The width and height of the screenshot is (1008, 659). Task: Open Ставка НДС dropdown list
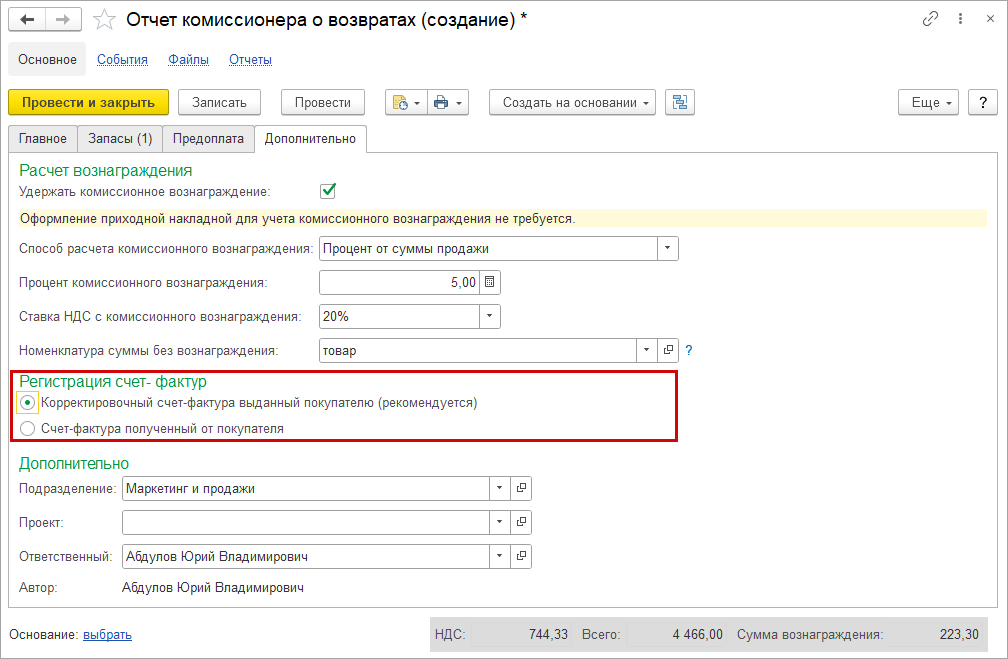pos(489,317)
